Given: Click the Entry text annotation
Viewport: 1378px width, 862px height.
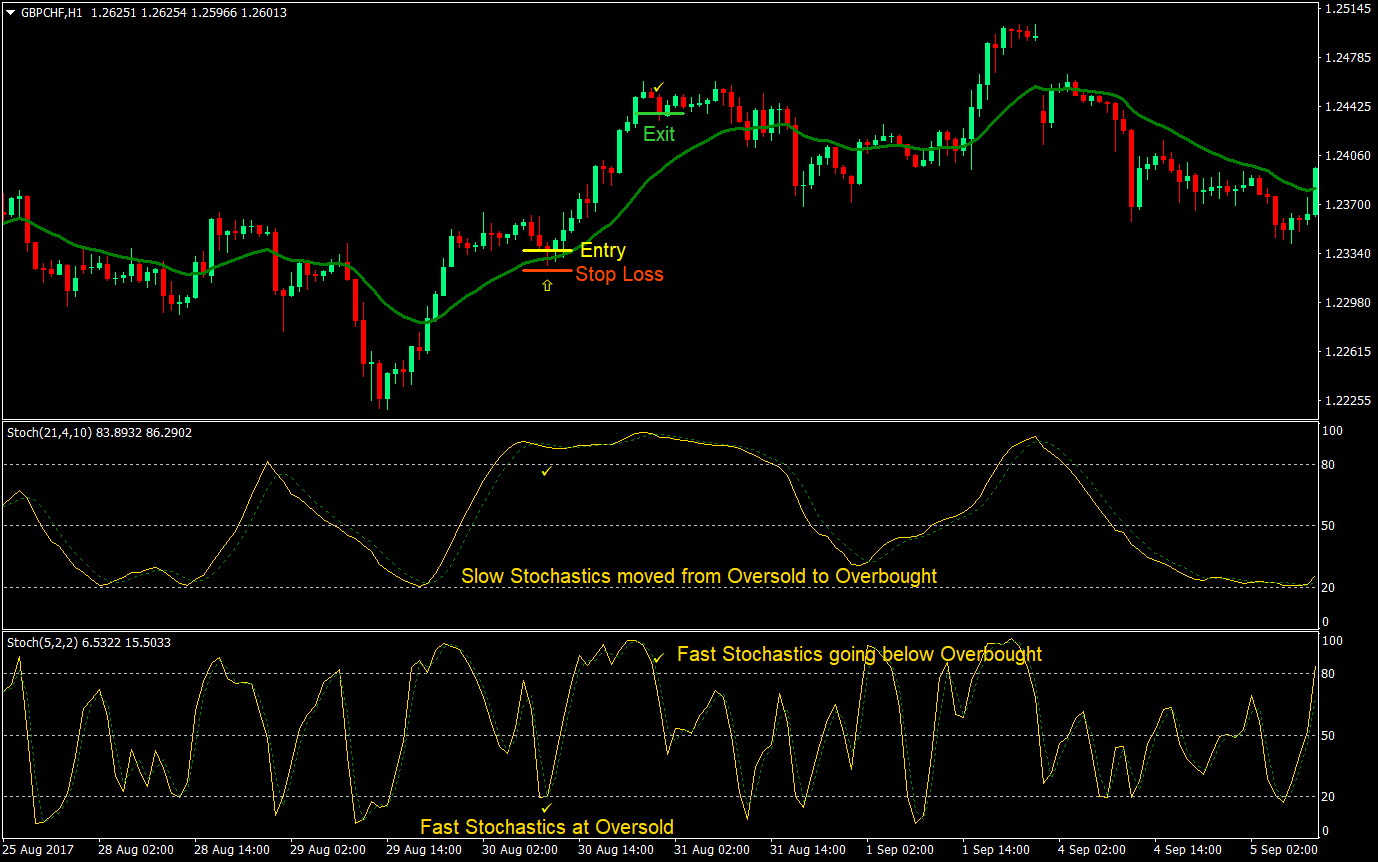Looking at the screenshot, I should 602,250.
